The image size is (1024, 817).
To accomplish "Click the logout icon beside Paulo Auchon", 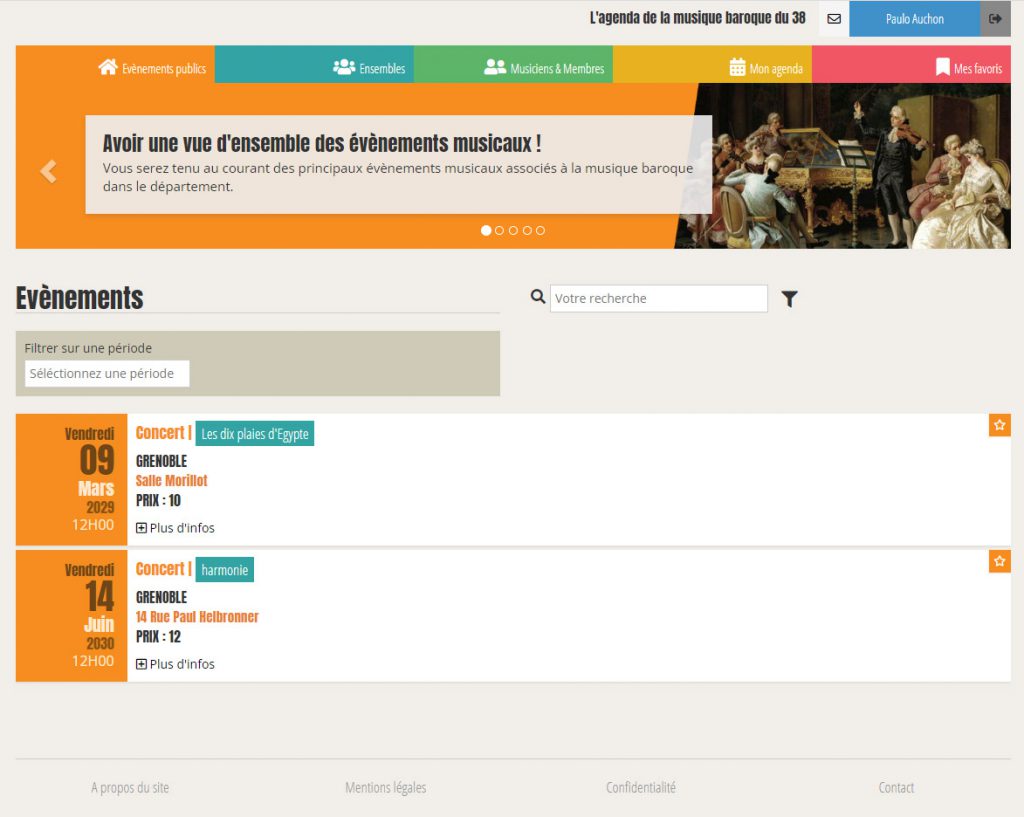I will tap(995, 19).
